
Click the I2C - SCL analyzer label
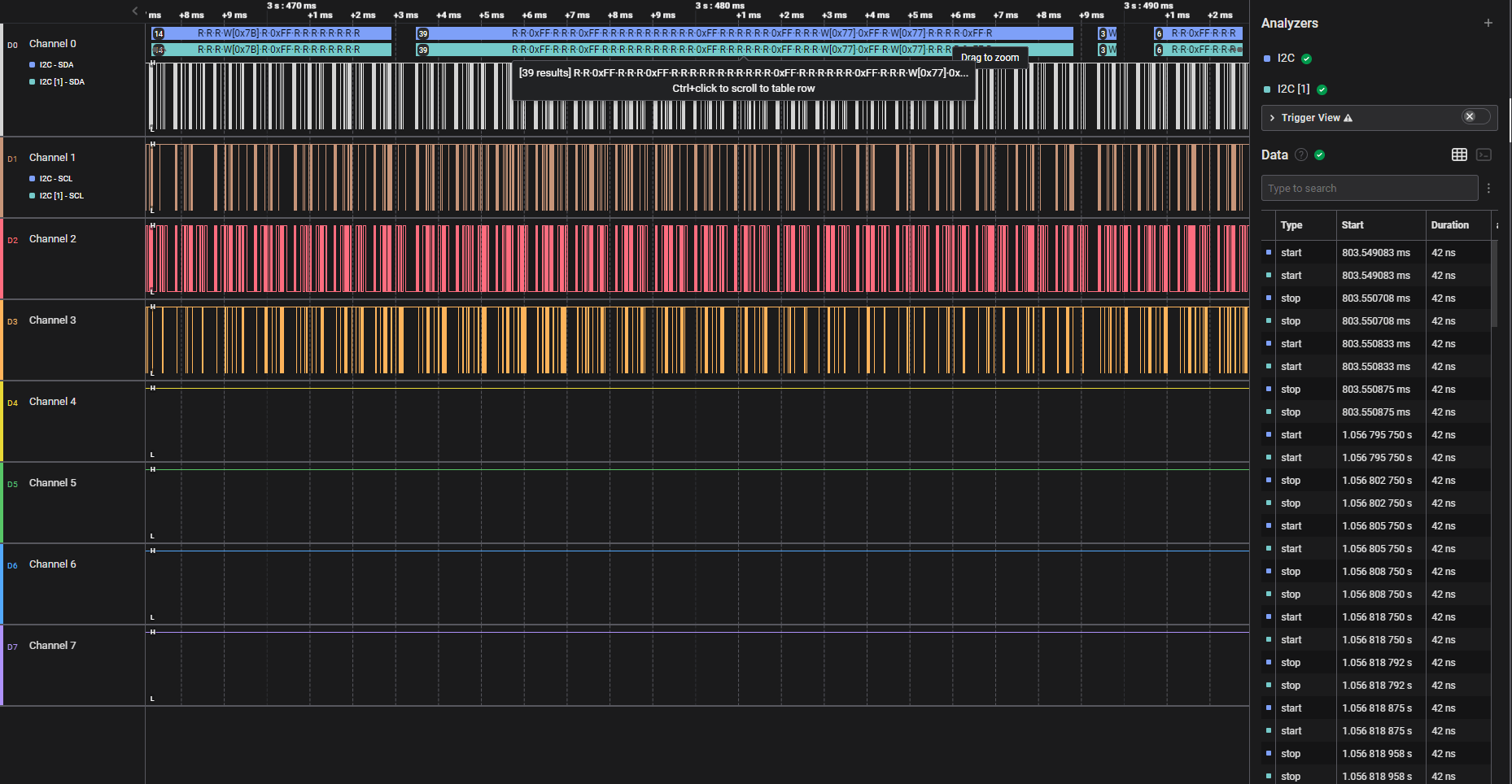click(56, 178)
